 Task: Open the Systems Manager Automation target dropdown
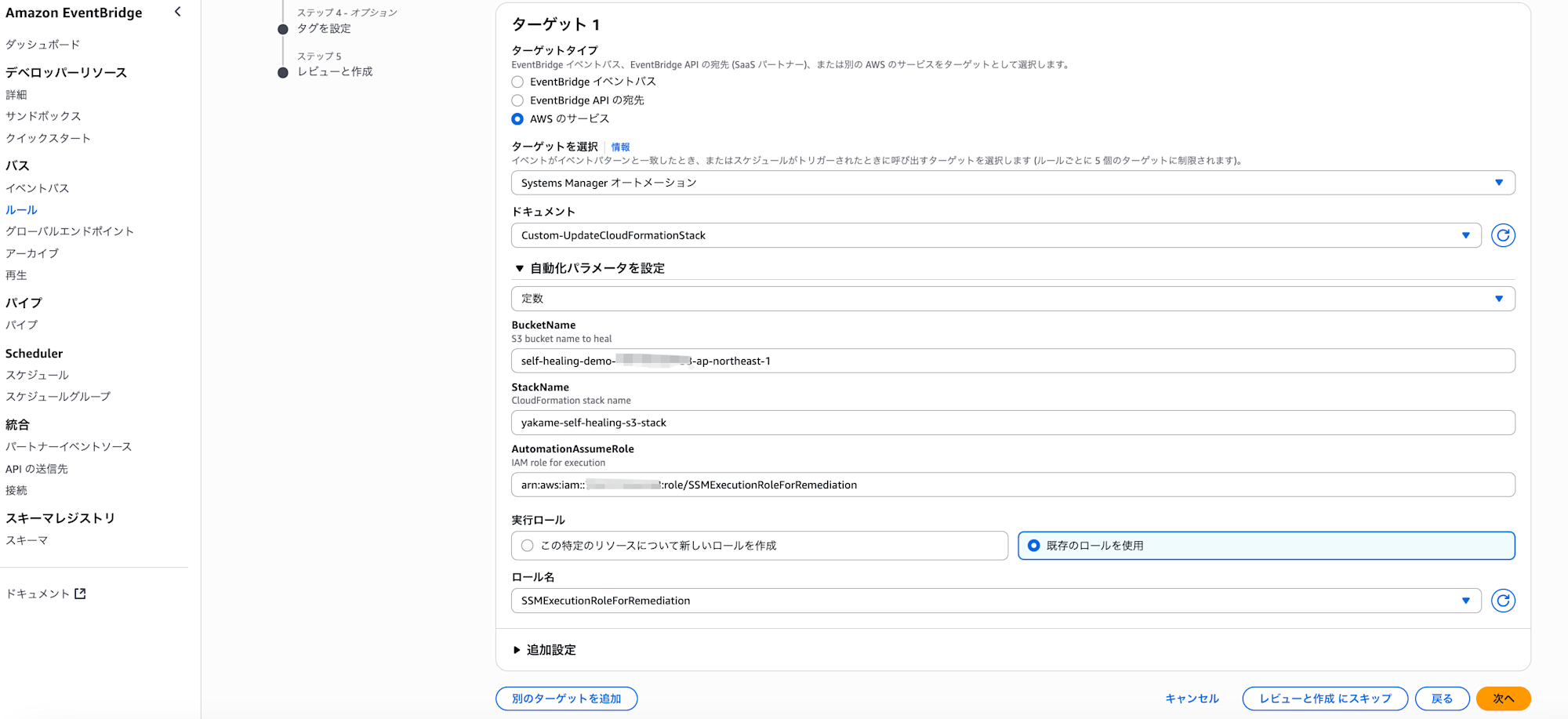point(1013,183)
